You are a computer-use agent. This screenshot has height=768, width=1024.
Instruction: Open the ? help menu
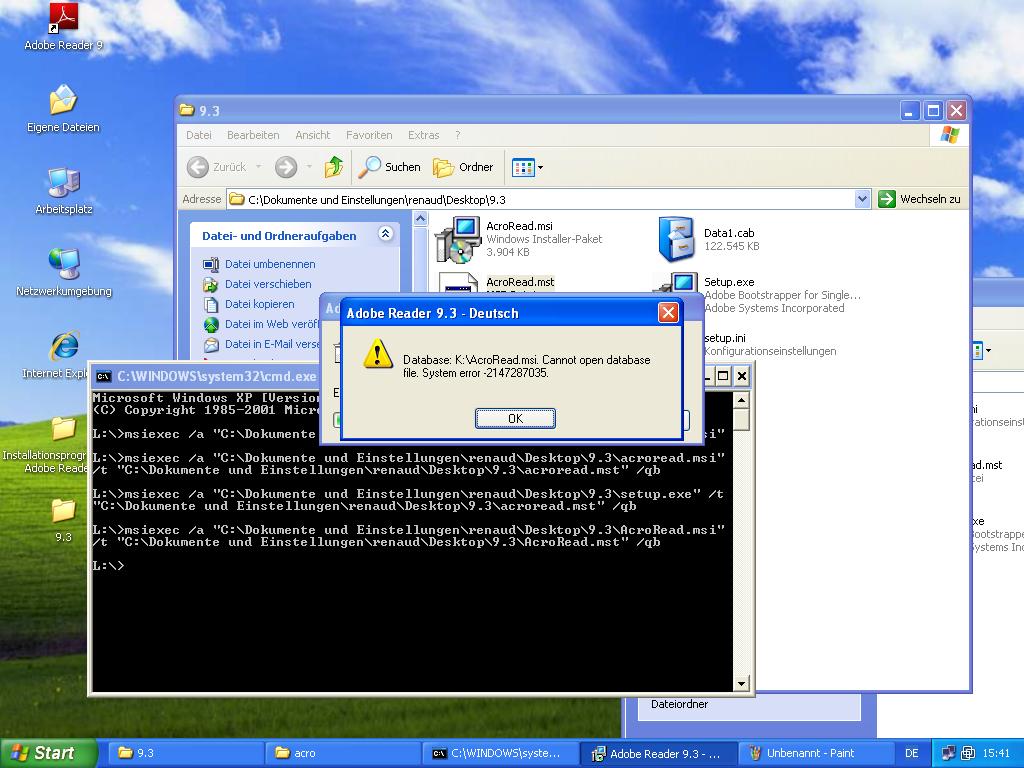(x=458, y=135)
